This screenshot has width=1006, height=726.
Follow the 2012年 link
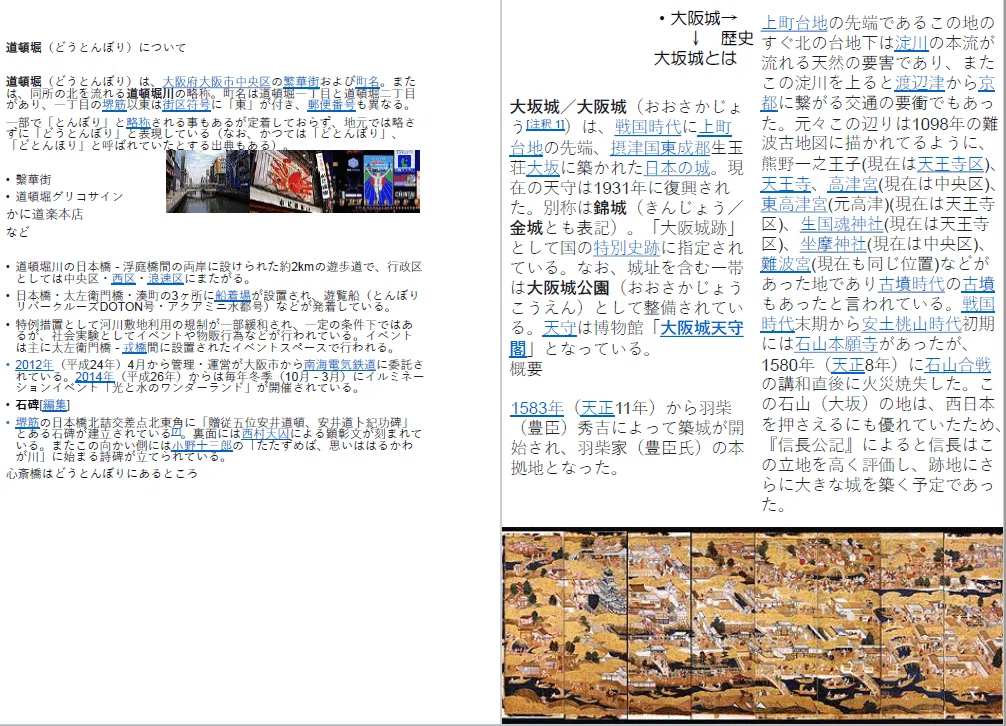pos(34,364)
